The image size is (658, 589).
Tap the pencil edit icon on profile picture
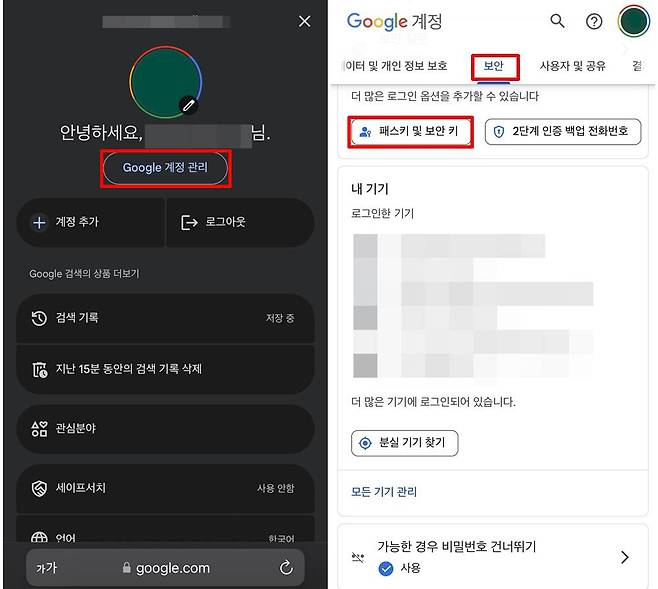(188, 105)
